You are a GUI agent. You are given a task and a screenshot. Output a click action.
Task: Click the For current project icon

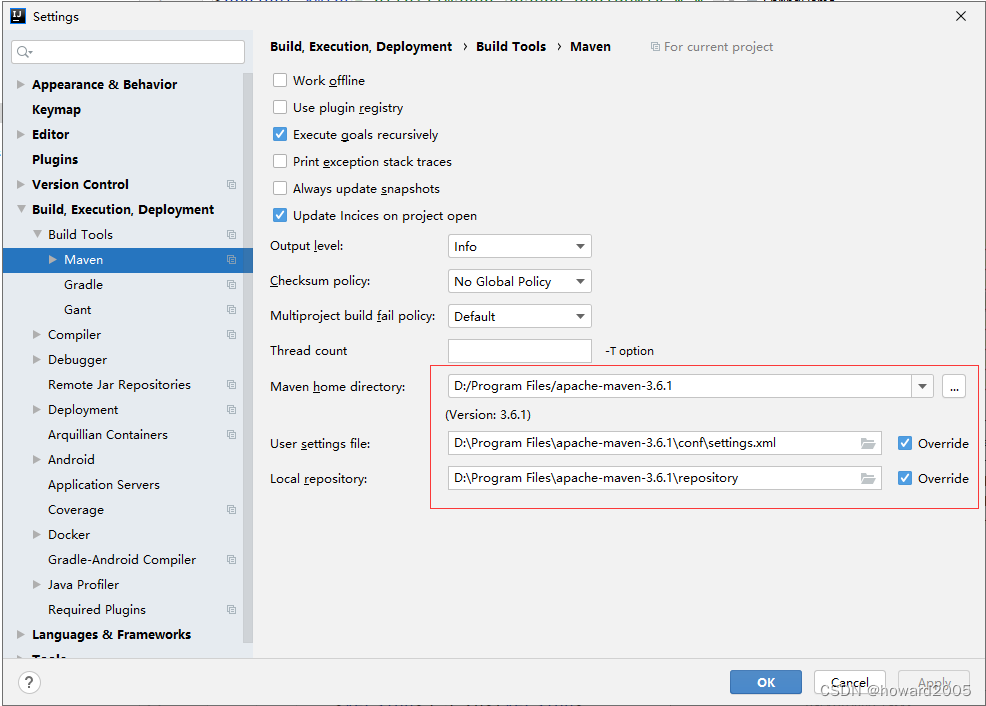pyautogui.click(x=655, y=47)
